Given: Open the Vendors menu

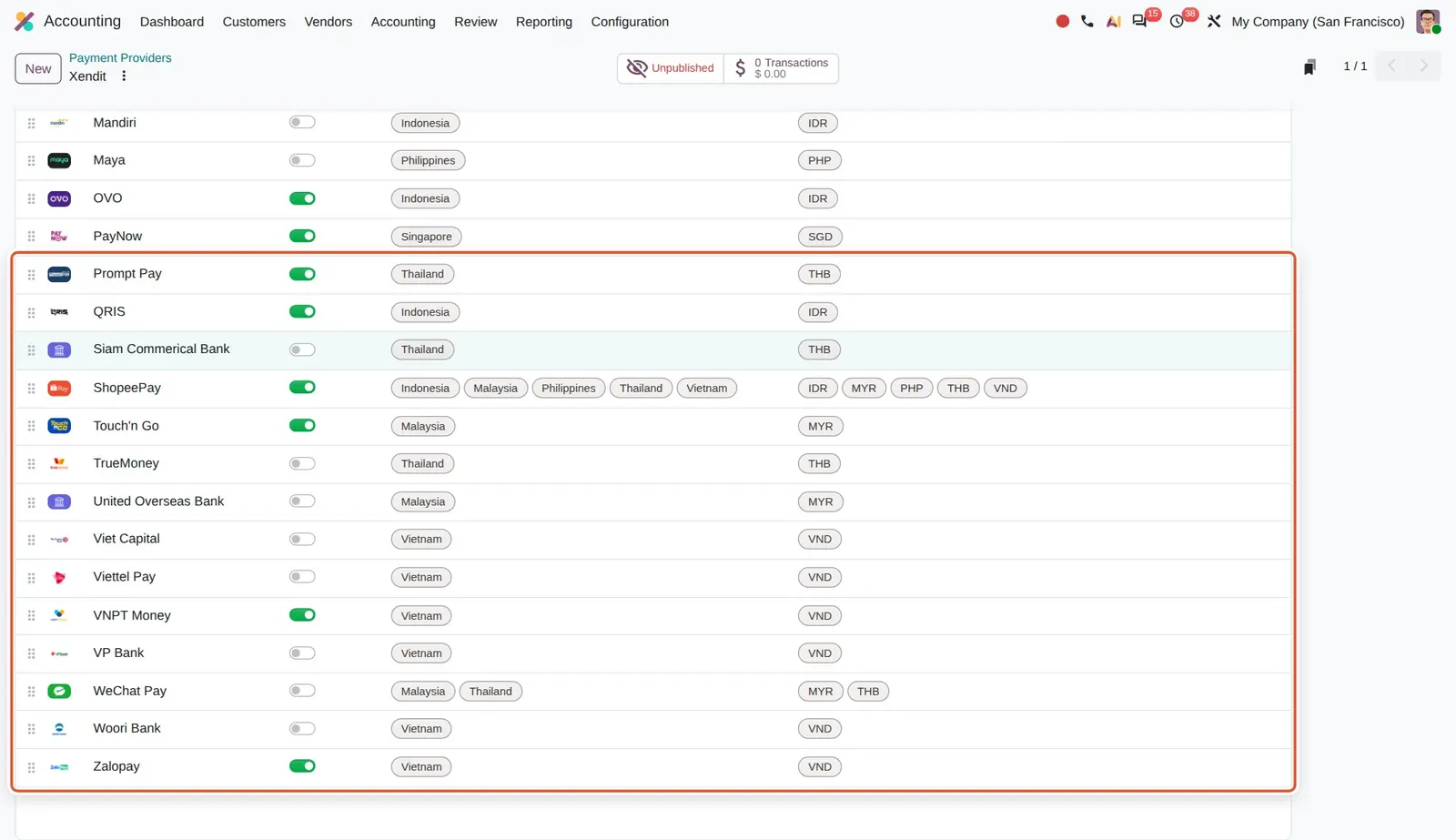Looking at the screenshot, I should point(329,22).
